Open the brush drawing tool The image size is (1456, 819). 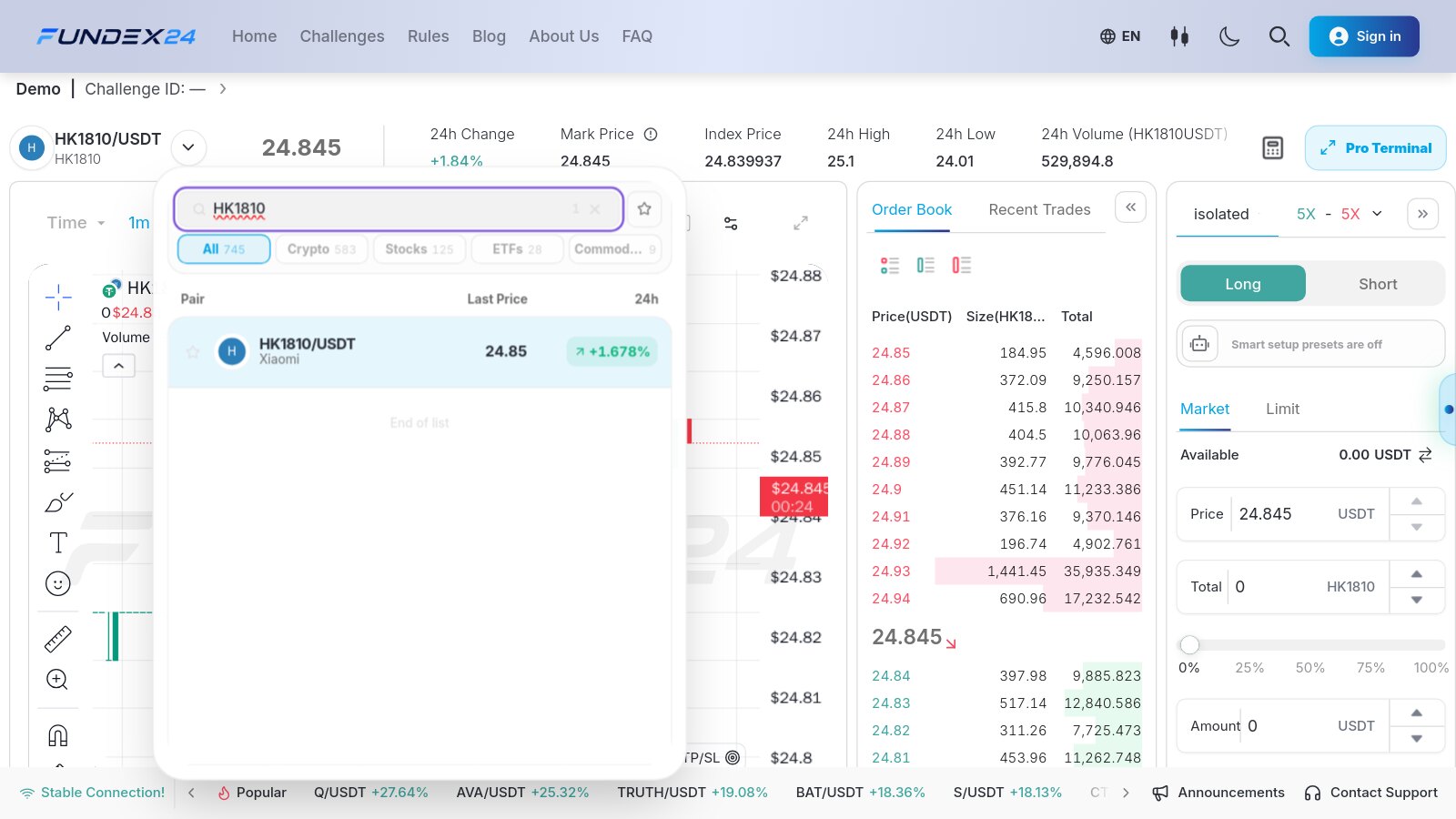(x=58, y=502)
